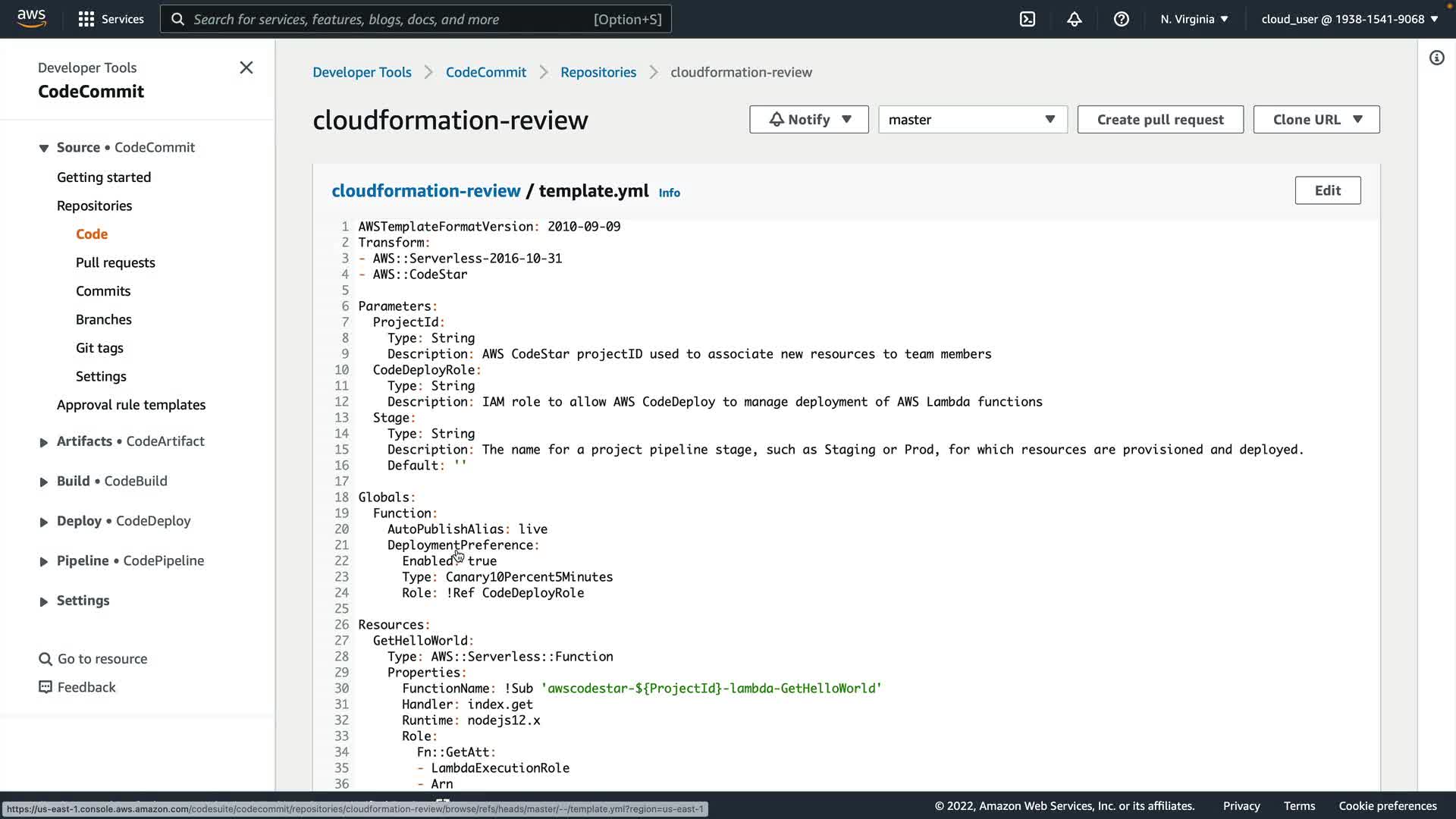Open the Clone URL dropdown
1456x819 pixels.
pos(1316,120)
